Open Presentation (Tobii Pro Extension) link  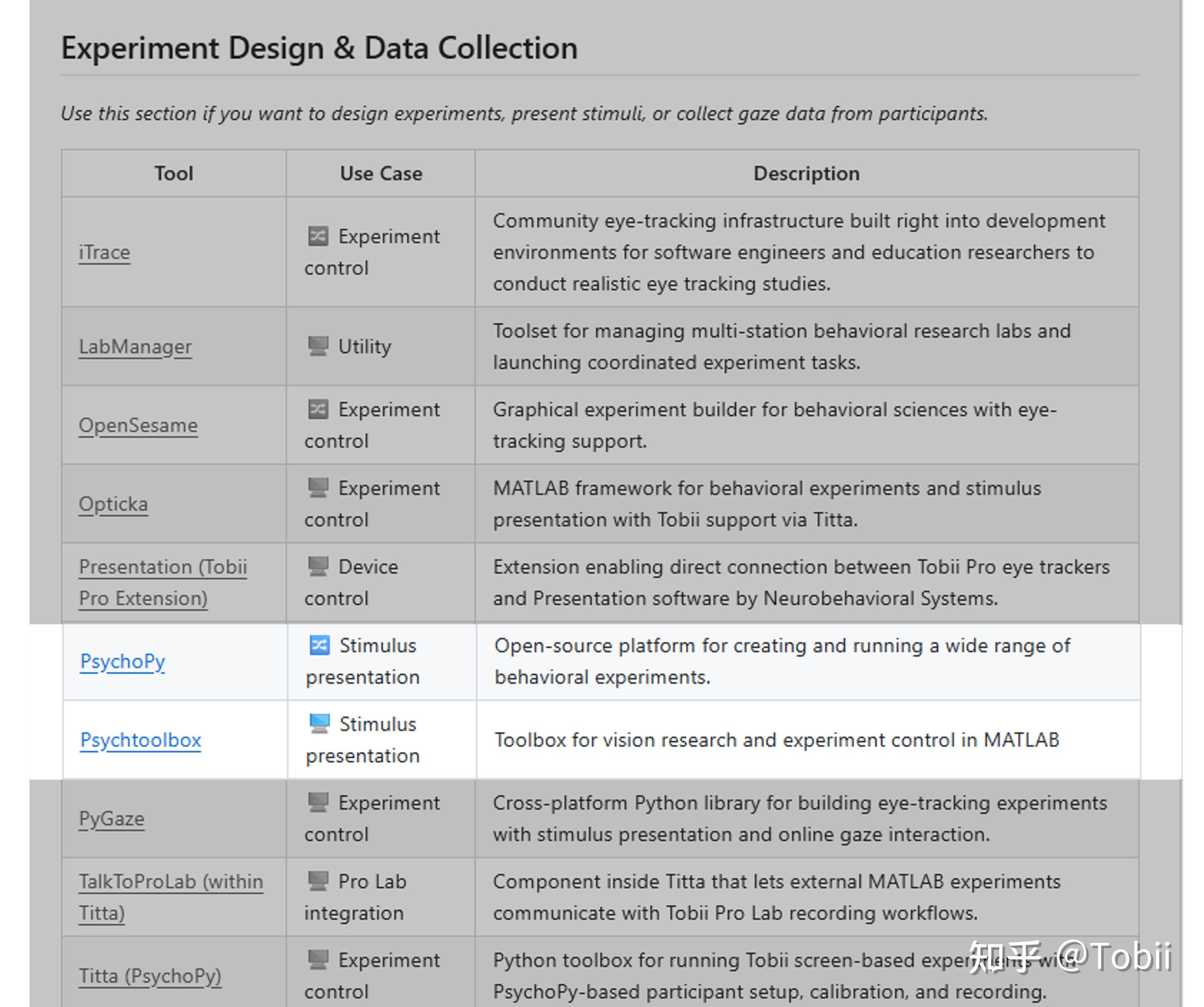[x=163, y=582]
